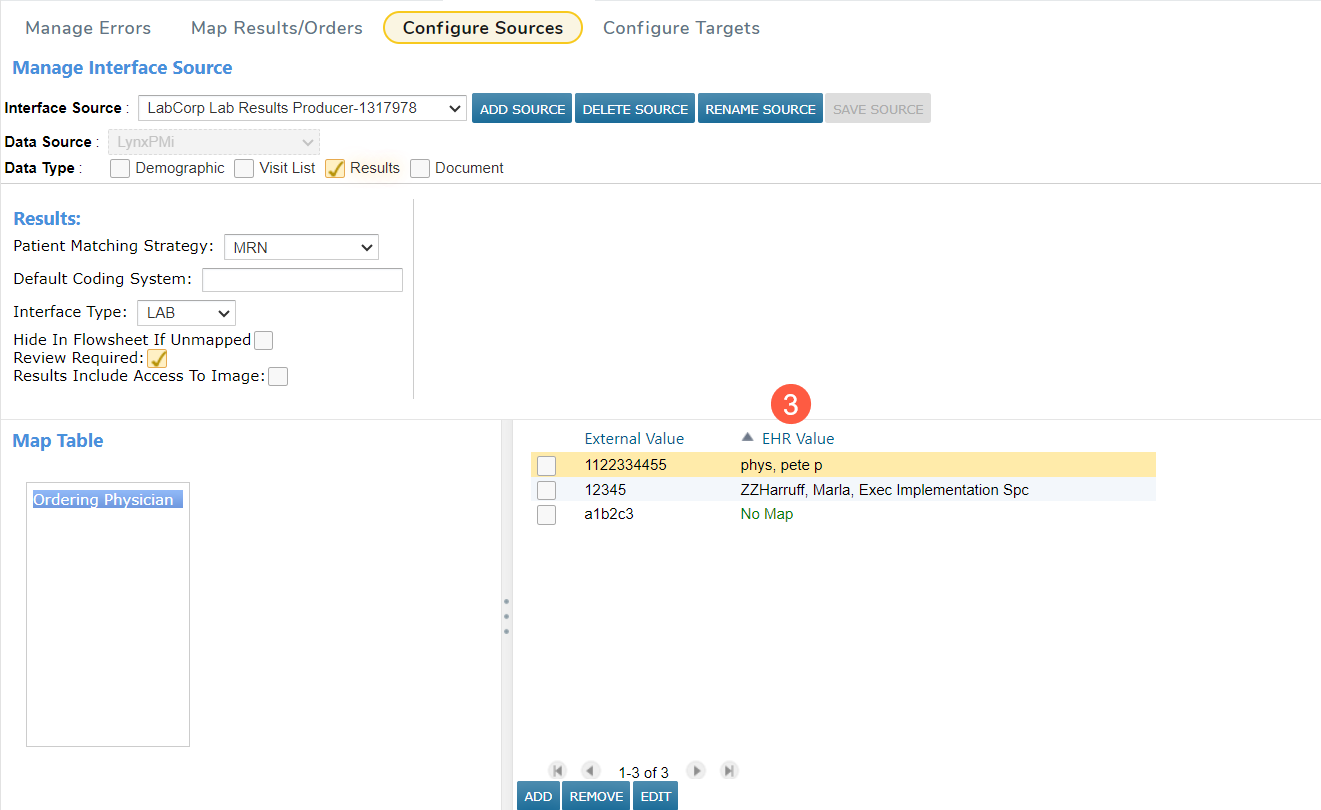Switch to the Manage Errors tab
1321x810 pixels.
[x=88, y=28]
